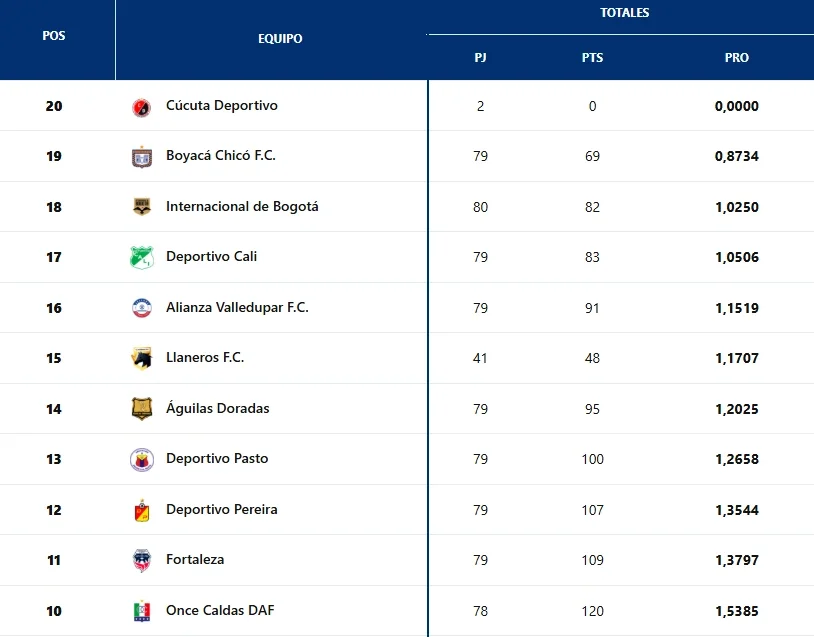Click the PJ column header
The height and width of the screenshot is (637, 814).
[480, 58]
